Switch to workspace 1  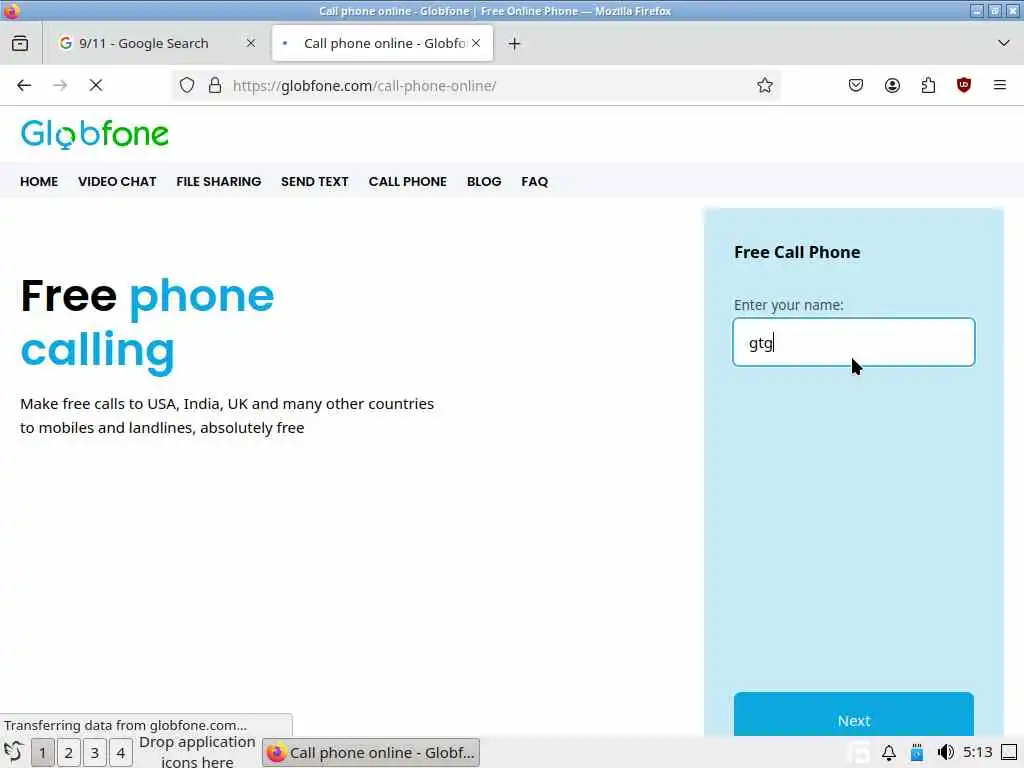pos(42,752)
